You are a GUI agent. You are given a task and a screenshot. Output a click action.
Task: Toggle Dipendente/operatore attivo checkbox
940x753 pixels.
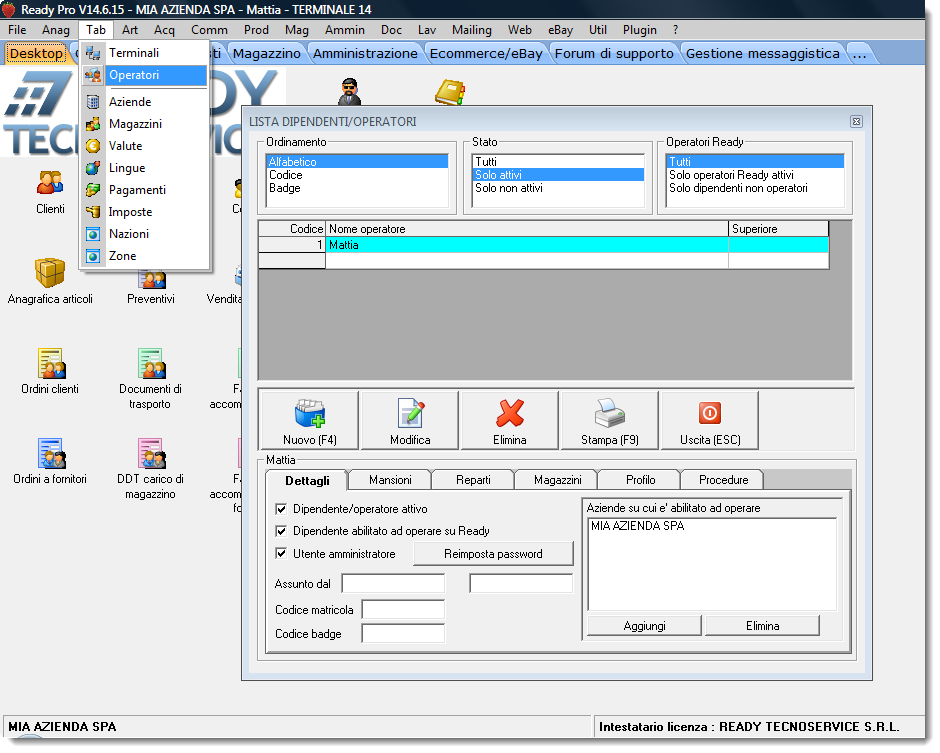[x=281, y=509]
